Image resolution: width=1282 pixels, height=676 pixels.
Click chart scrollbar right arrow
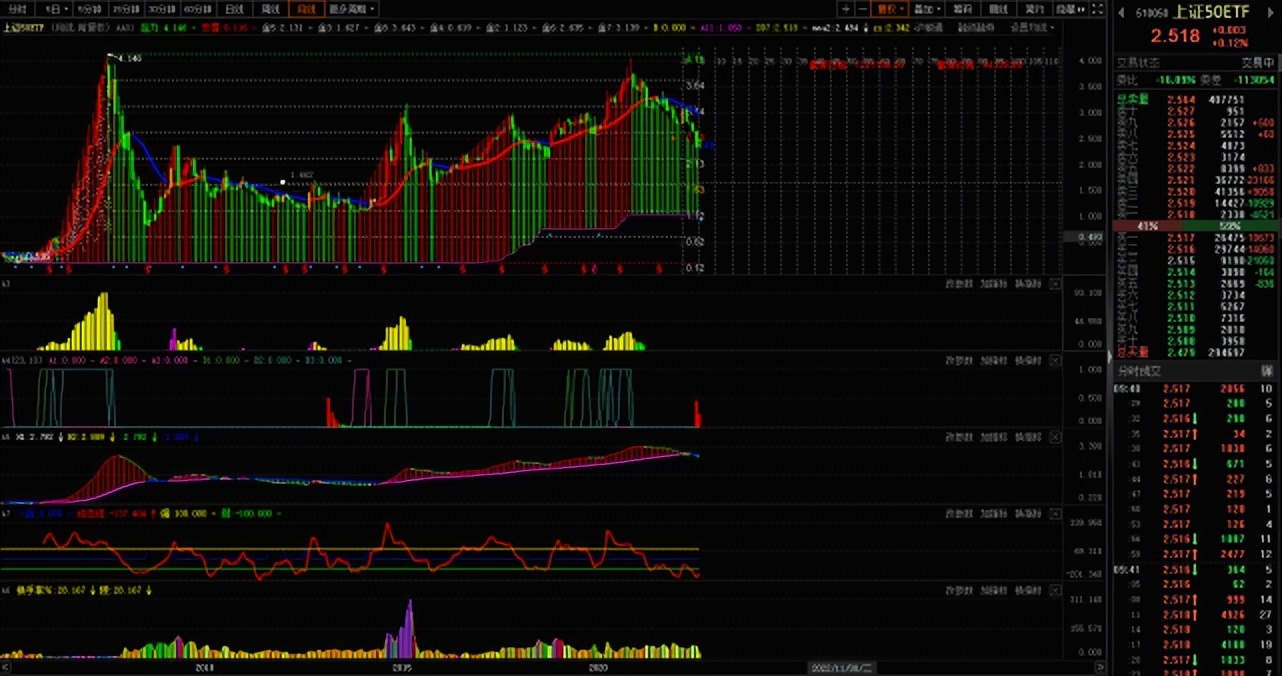point(1099,666)
